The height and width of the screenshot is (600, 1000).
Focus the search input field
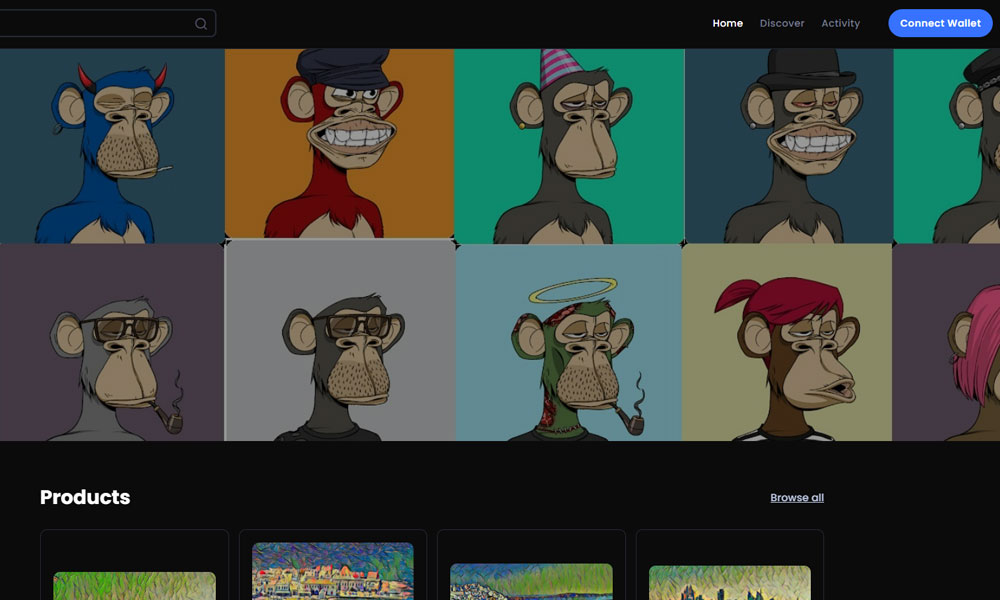pos(107,23)
